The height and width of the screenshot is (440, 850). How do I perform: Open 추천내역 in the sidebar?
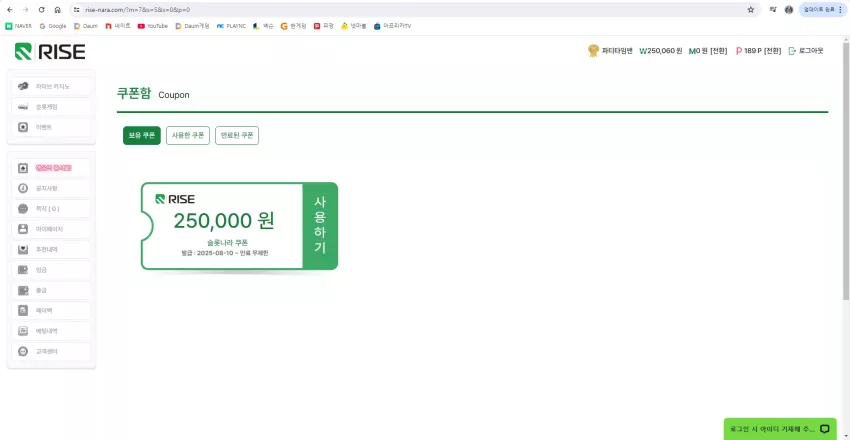[x=51, y=250]
